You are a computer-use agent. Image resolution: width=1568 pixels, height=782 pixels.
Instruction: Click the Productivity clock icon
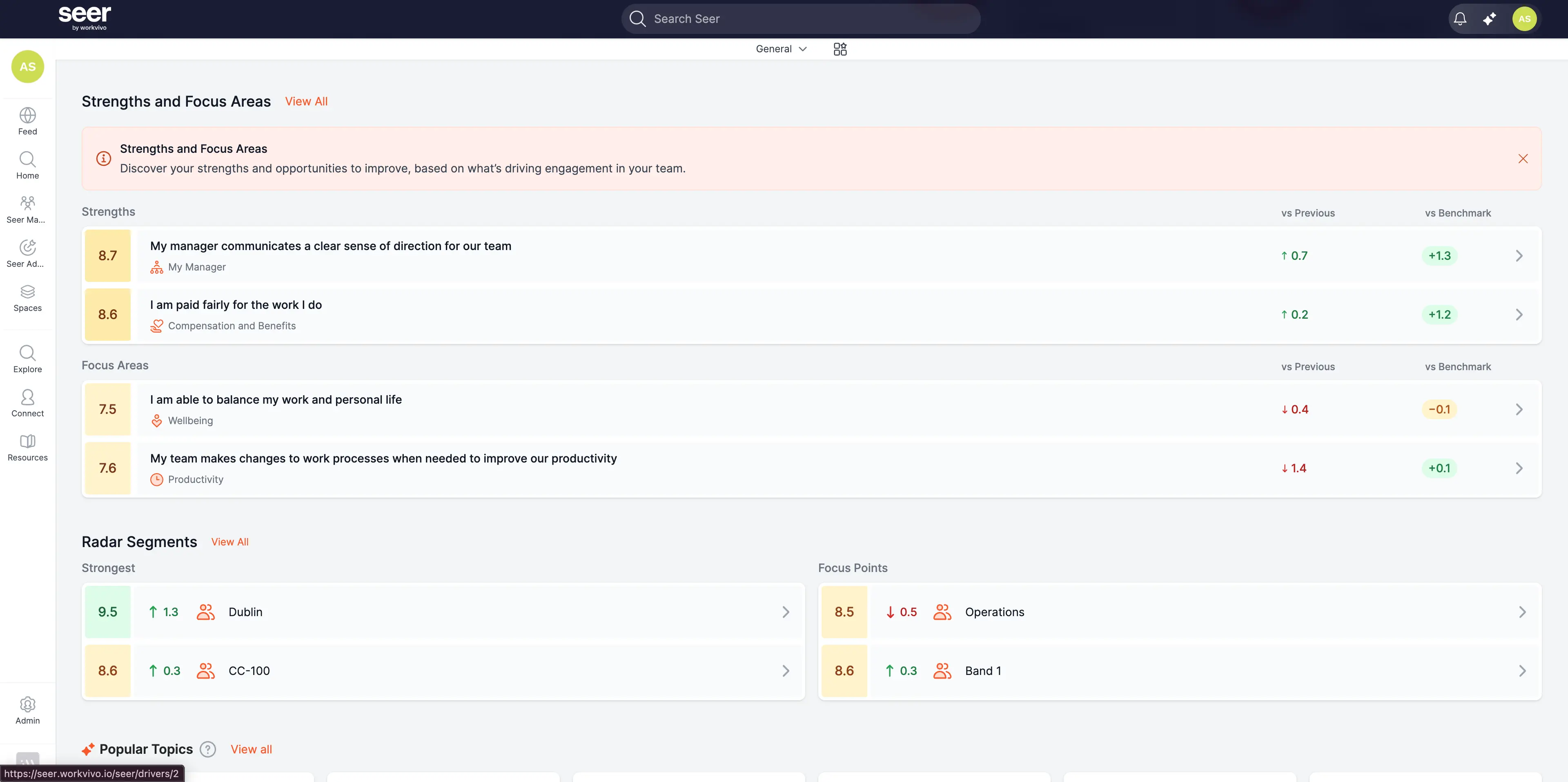156,479
